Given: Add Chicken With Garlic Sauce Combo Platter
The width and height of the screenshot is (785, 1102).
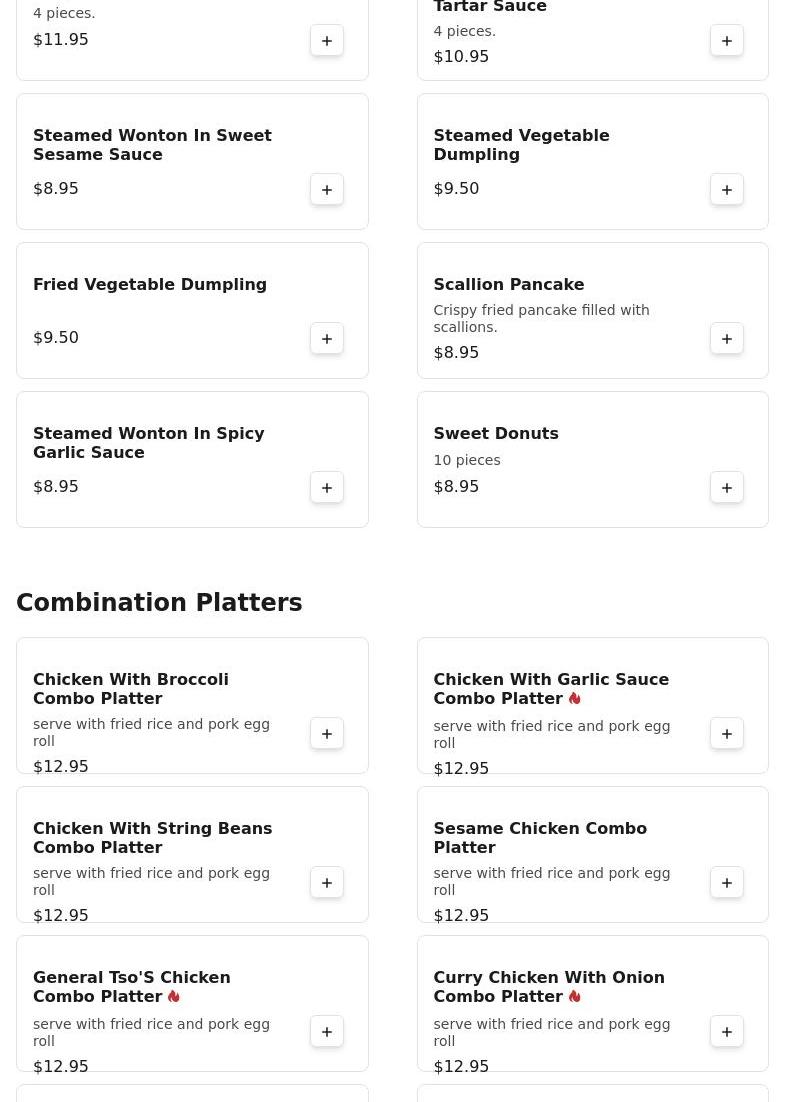Looking at the screenshot, I should point(727,733).
